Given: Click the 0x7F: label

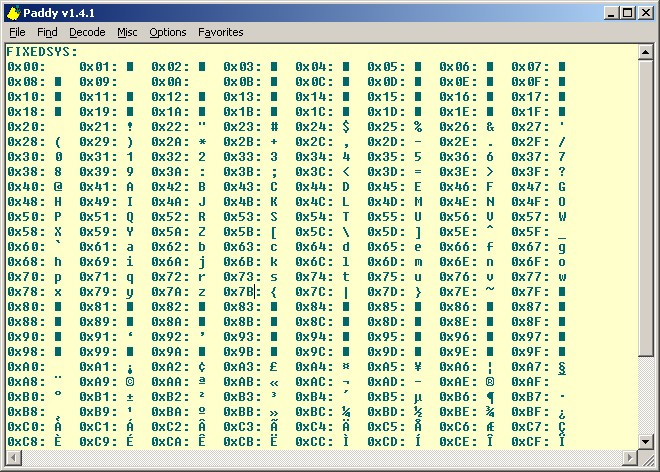Looking at the screenshot, I should coord(530,292).
